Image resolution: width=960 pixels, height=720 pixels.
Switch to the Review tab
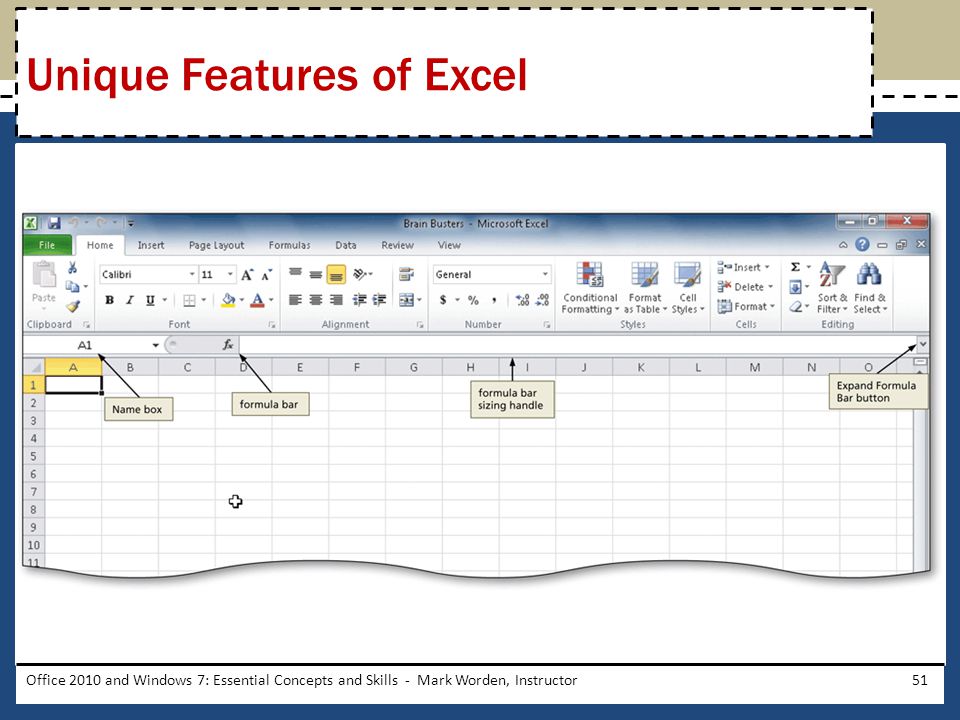pyautogui.click(x=397, y=245)
